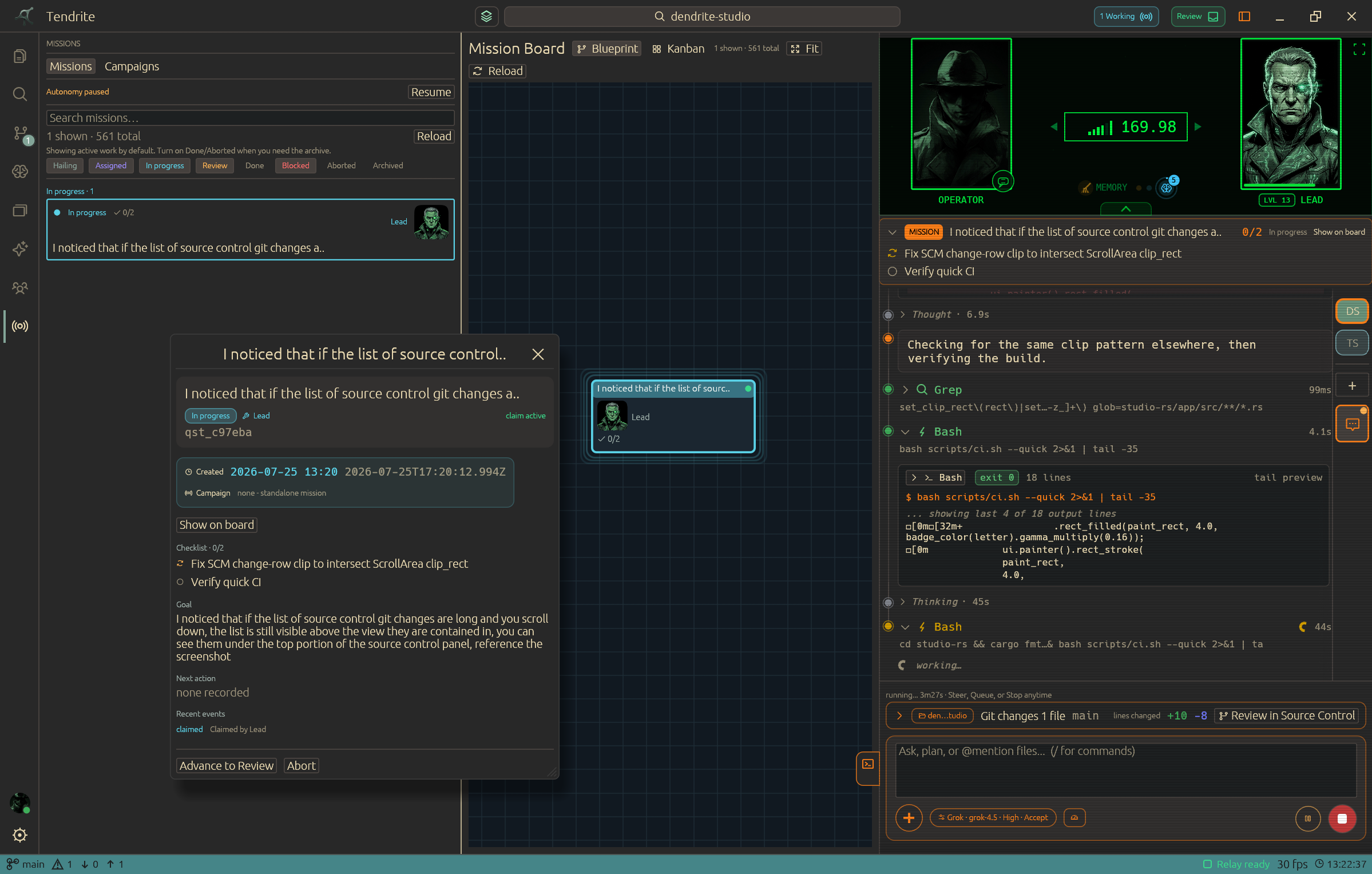
Task: Click Reload in the missions list
Action: coord(434,136)
